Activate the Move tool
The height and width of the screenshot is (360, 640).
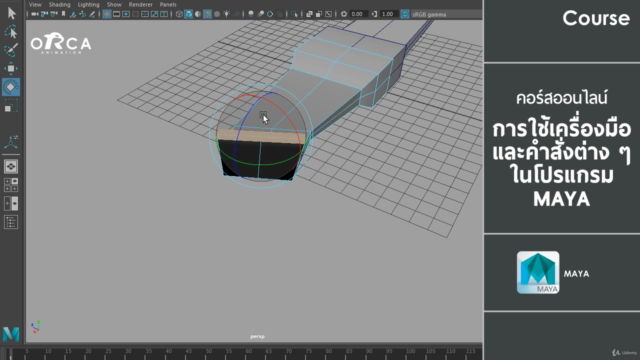tap(11, 68)
